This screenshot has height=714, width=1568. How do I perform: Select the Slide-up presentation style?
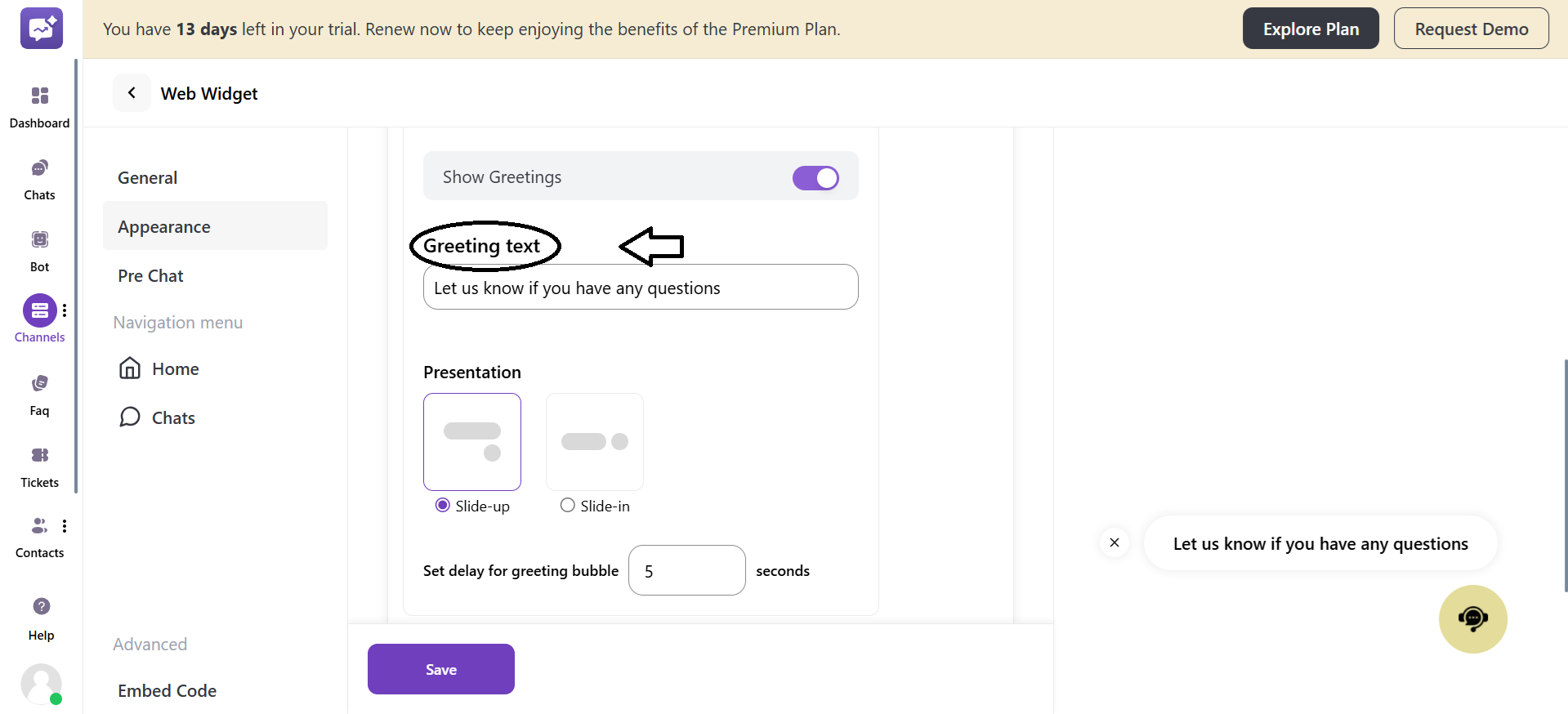click(x=442, y=505)
